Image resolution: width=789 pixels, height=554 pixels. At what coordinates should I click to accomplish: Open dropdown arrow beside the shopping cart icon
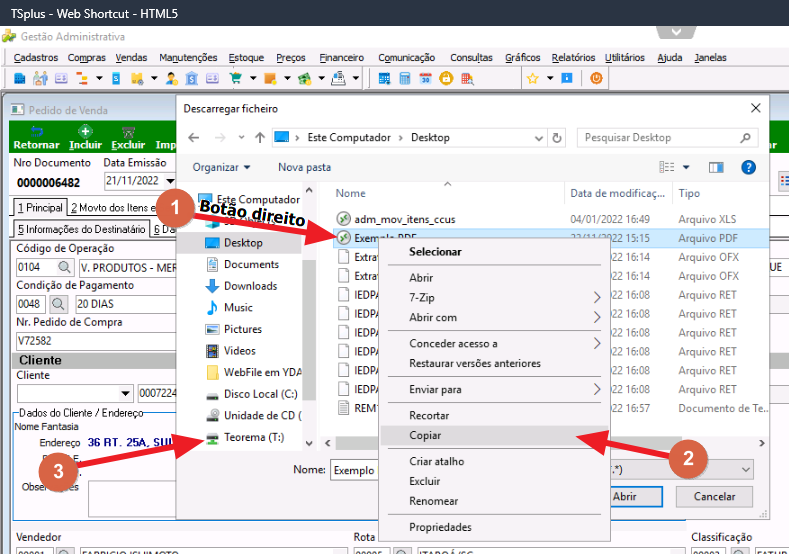[x=253, y=78]
